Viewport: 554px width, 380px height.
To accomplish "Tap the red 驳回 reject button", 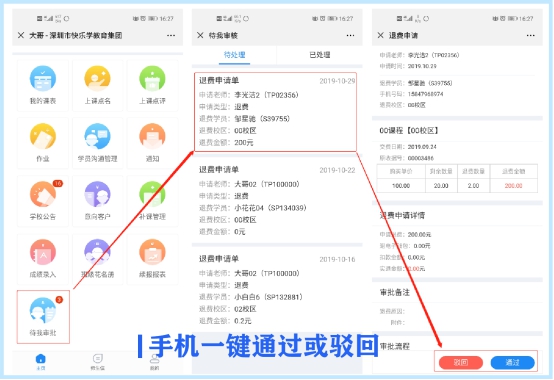I will (x=461, y=362).
